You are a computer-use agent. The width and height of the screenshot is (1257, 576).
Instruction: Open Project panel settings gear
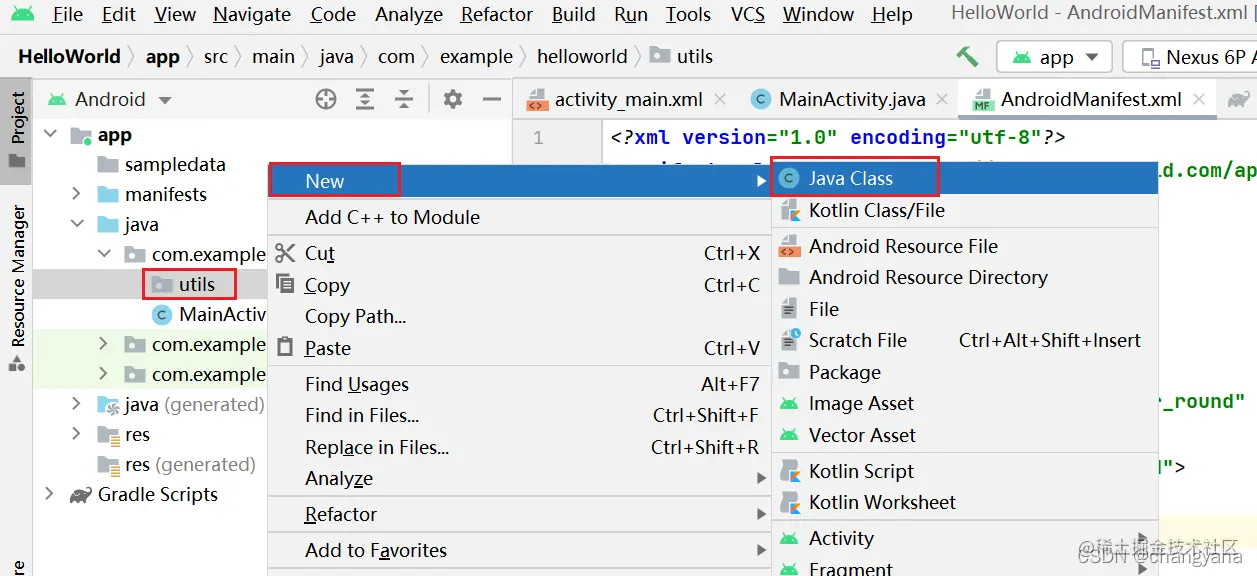(x=453, y=99)
